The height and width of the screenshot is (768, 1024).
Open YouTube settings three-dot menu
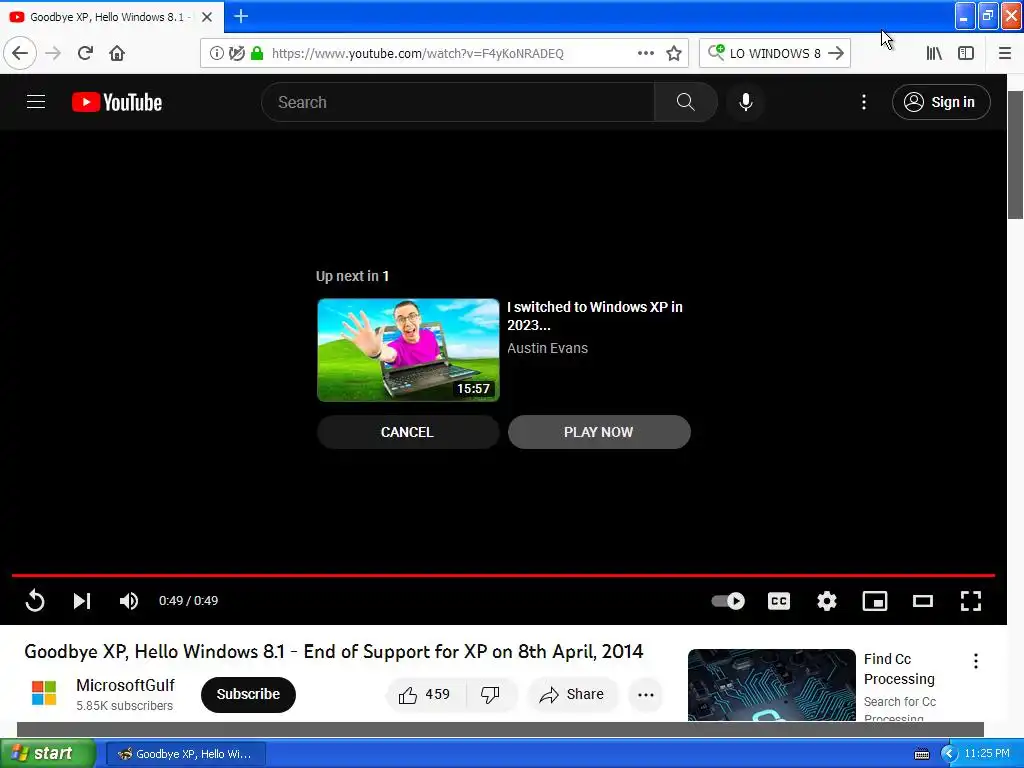[863, 102]
